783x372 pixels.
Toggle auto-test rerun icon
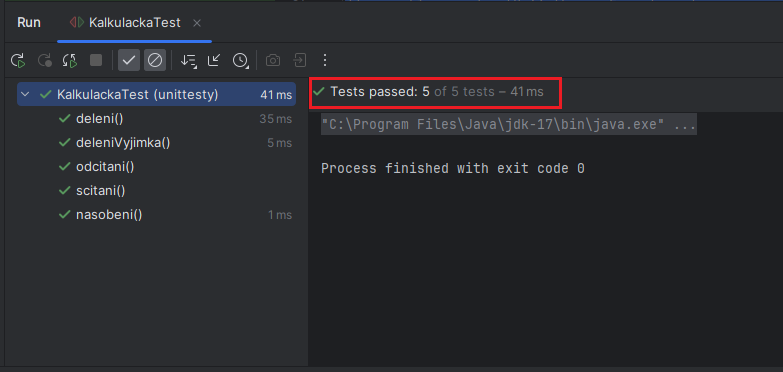(x=70, y=61)
